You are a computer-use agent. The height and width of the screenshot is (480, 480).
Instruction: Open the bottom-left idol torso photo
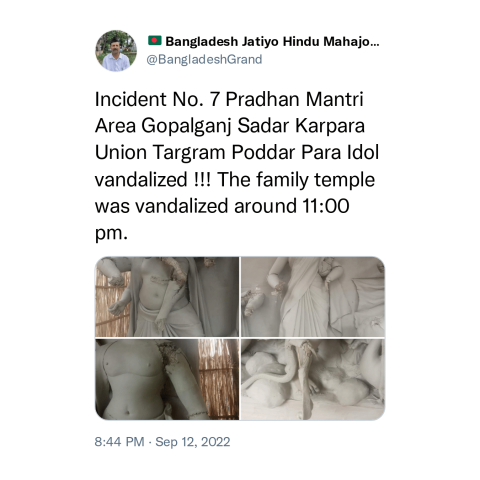(167, 379)
